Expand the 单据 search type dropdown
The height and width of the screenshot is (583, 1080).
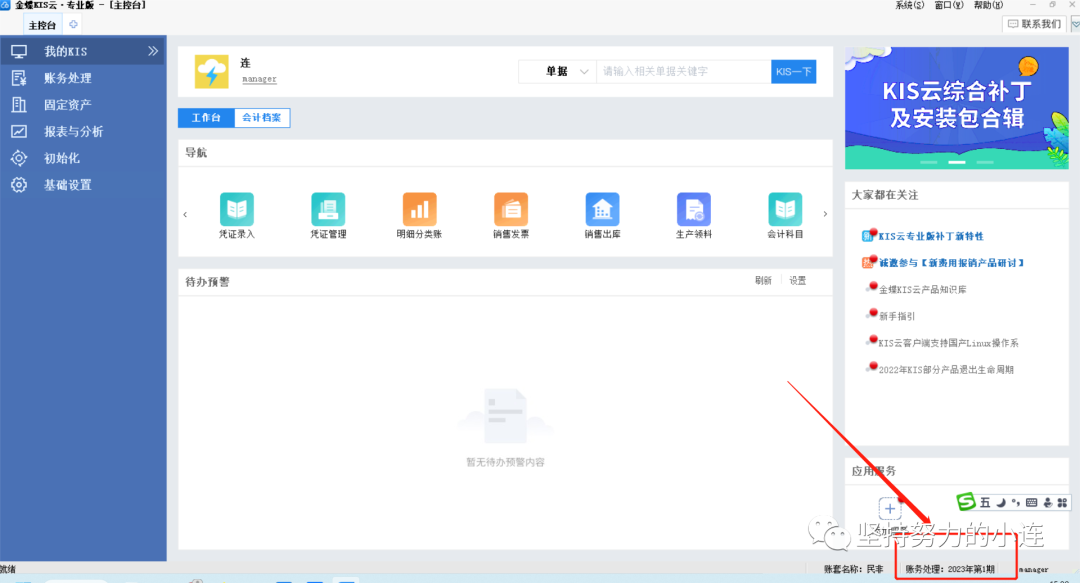584,72
